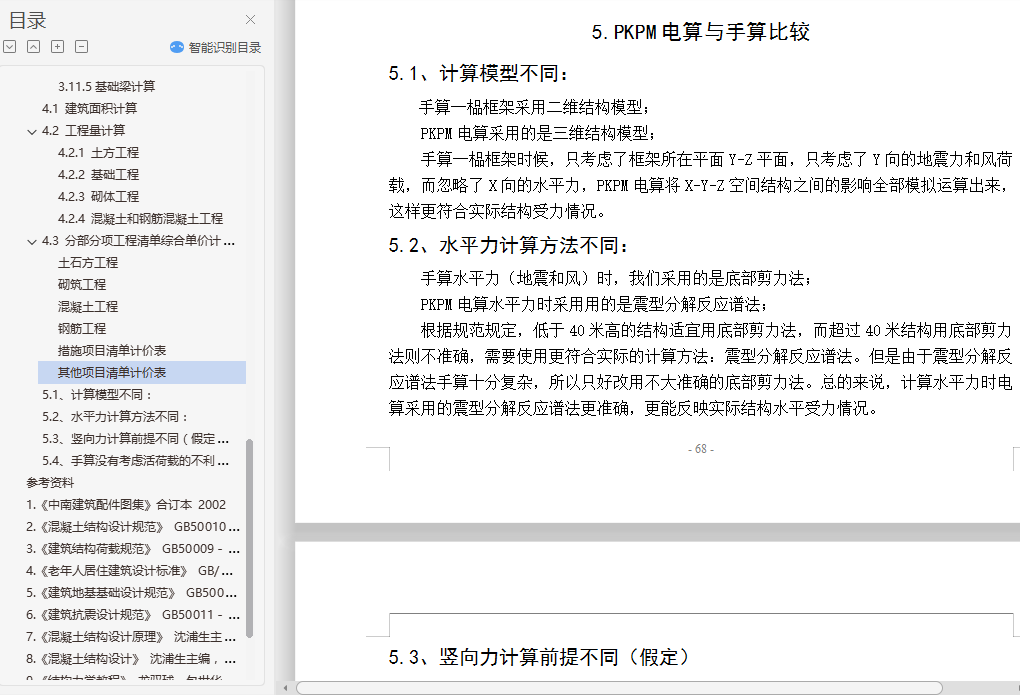The width and height of the screenshot is (1020, 695).
Task: Select reference 3.《建筑结构荷载规范》
Action: click(x=133, y=549)
